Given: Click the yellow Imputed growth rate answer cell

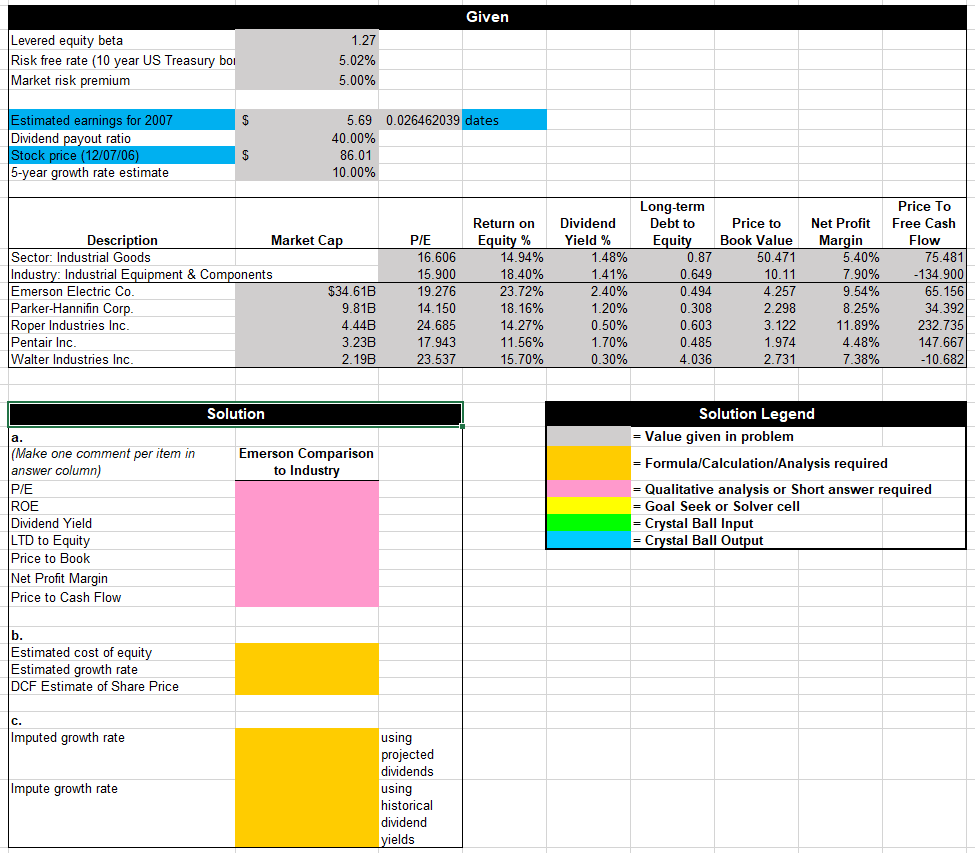Looking at the screenshot, I should pyautogui.click(x=306, y=754).
